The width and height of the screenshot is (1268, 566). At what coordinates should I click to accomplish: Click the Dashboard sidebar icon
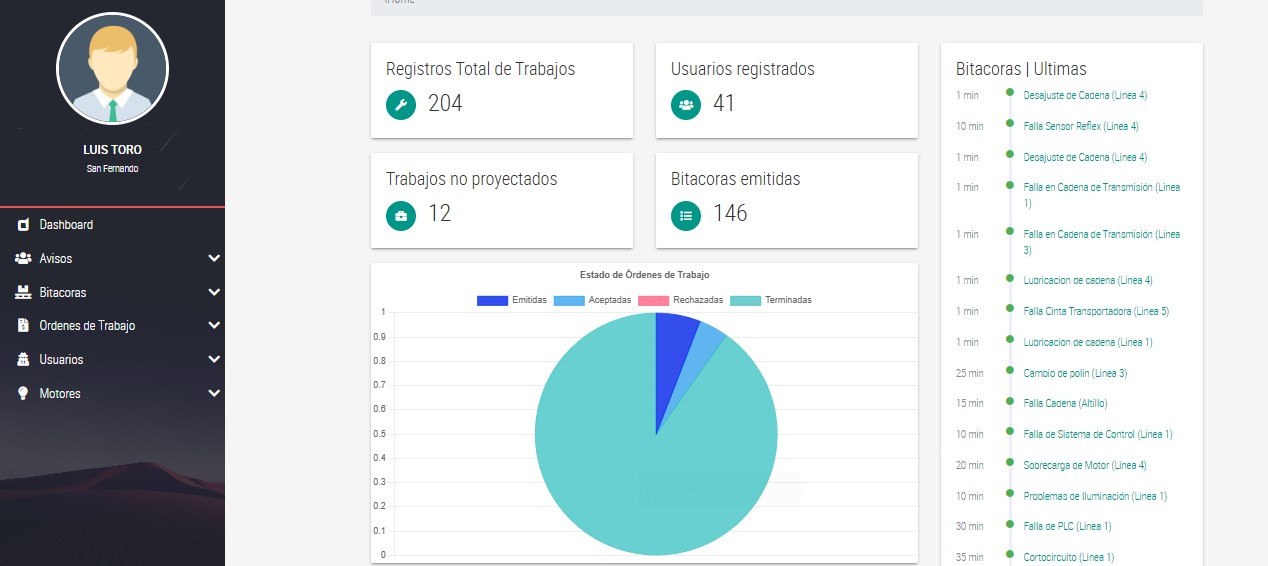click(23, 225)
